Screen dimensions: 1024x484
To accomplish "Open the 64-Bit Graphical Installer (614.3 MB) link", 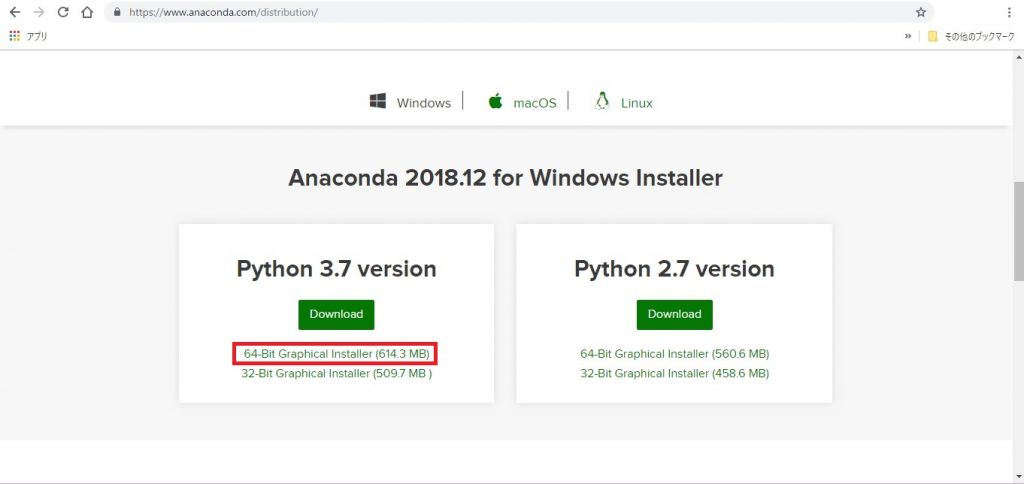I will click(x=336, y=354).
